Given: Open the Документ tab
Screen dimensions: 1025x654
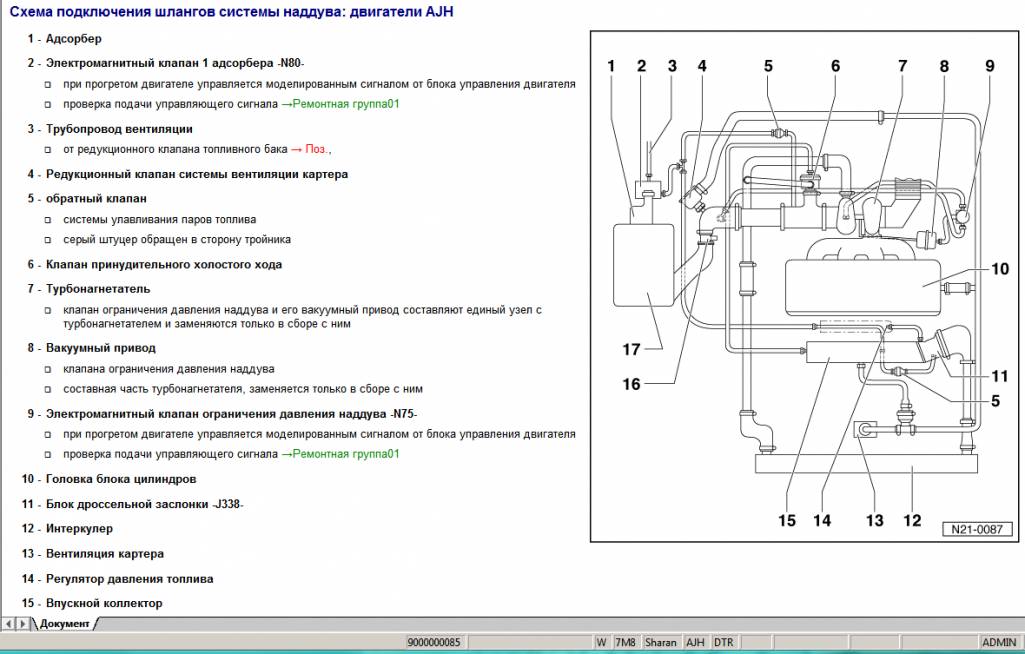Looking at the screenshot, I should pos(64,624).
